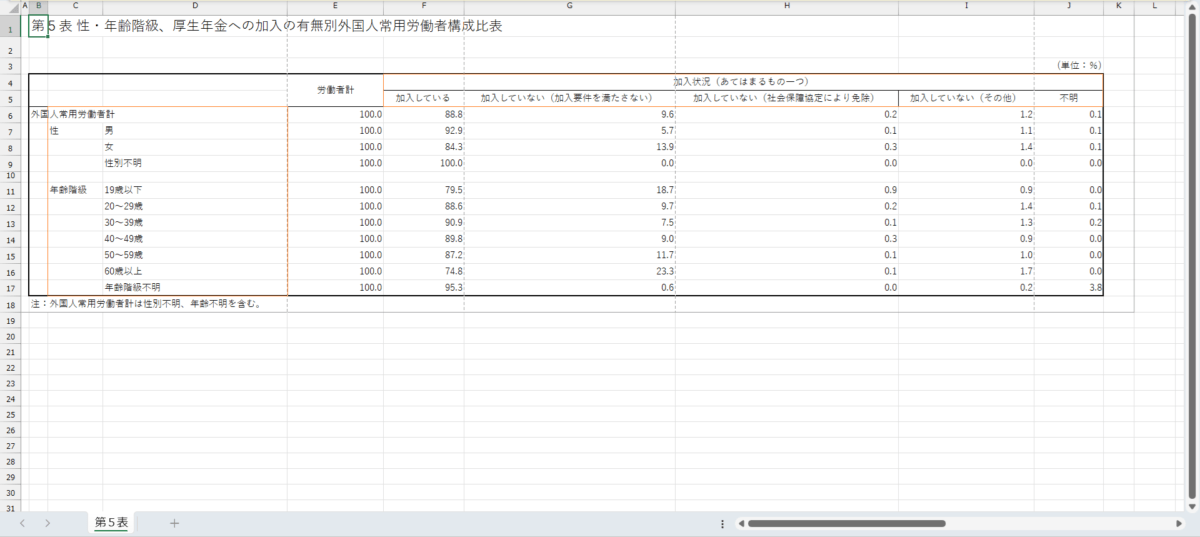Click the footnote cell starting with 注
This screenshot has width=1200, height=537.
146,303
